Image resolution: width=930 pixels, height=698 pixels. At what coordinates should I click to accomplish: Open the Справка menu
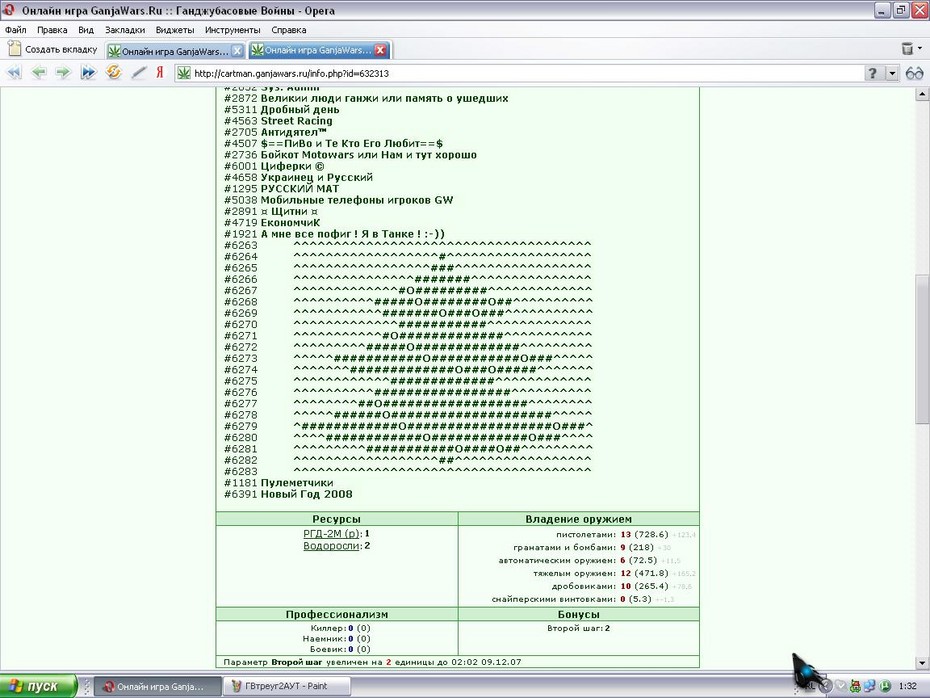pos(289,30)
